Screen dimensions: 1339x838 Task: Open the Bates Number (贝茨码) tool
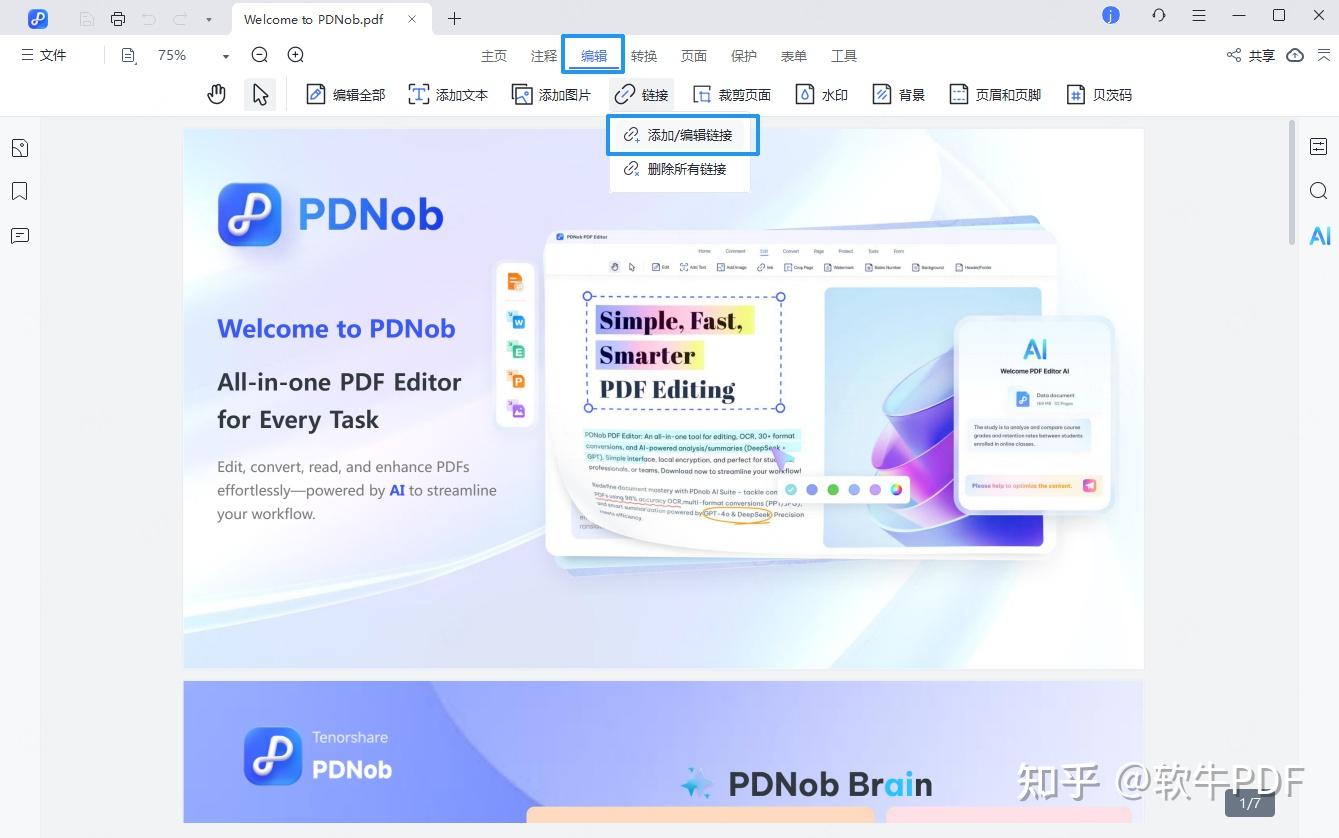pyautogui.click(x=1099, y=95)
